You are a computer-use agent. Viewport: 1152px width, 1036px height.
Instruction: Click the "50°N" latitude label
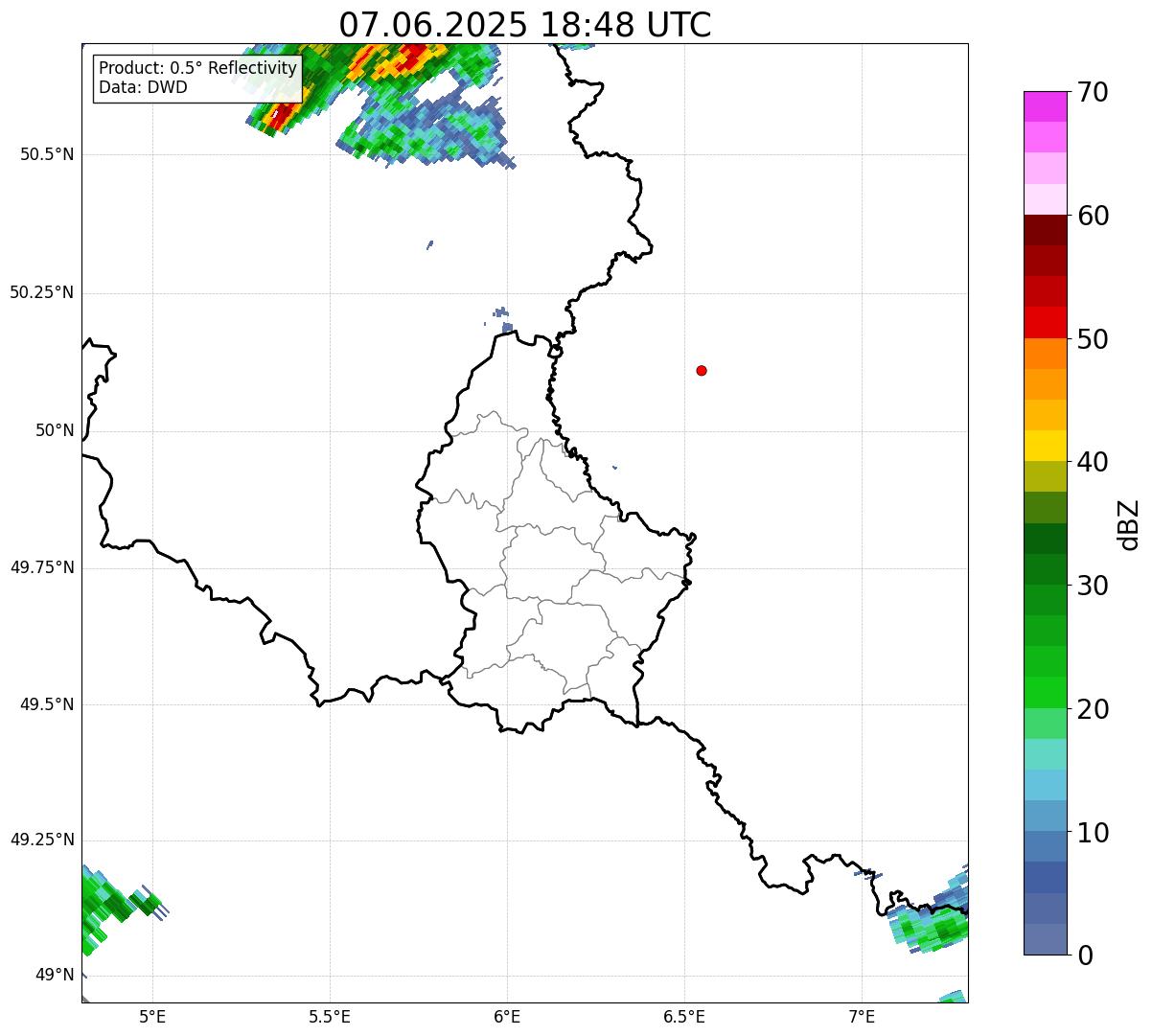click(x=55, y=430)
